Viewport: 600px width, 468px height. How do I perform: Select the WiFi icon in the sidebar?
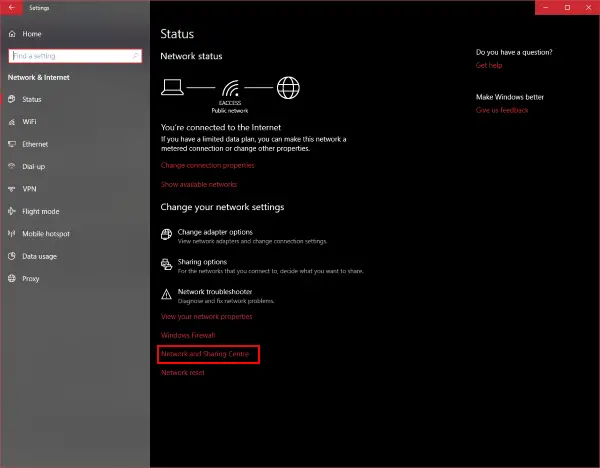pyautogui.click(x=12, y=122)
